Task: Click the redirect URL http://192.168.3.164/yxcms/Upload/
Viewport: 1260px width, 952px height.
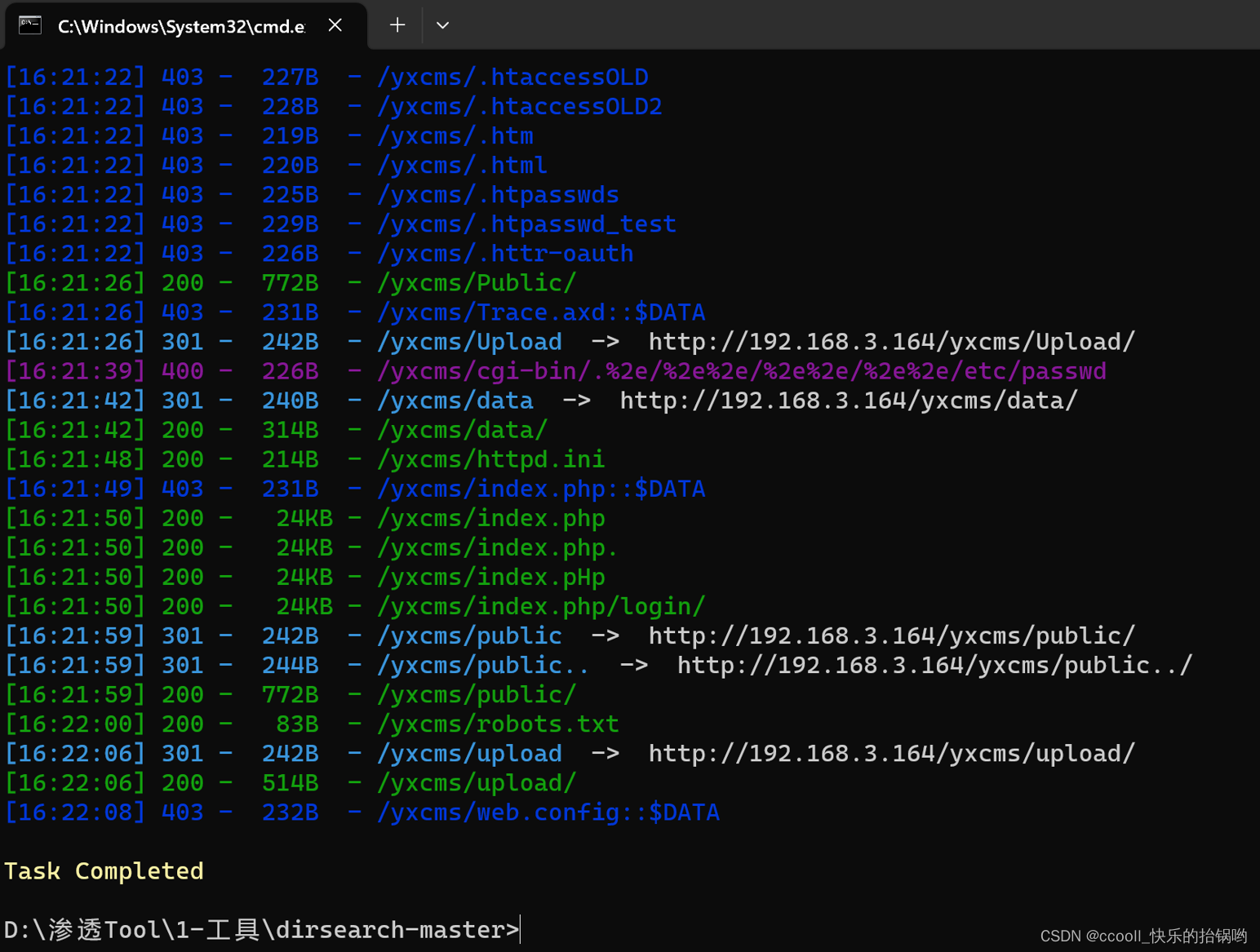Action: pos(892,341)
